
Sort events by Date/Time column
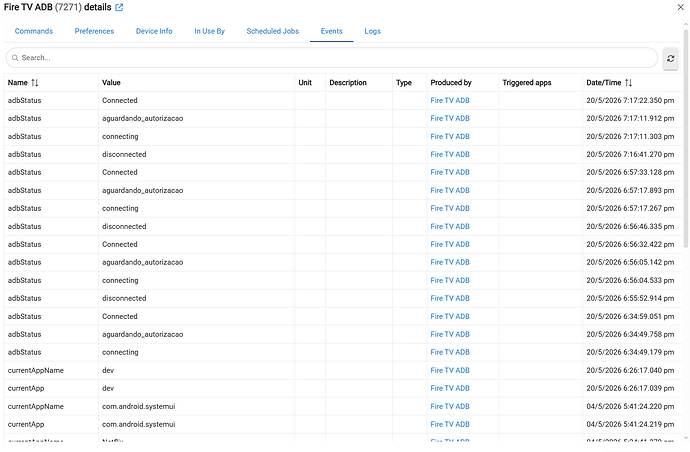628,83
